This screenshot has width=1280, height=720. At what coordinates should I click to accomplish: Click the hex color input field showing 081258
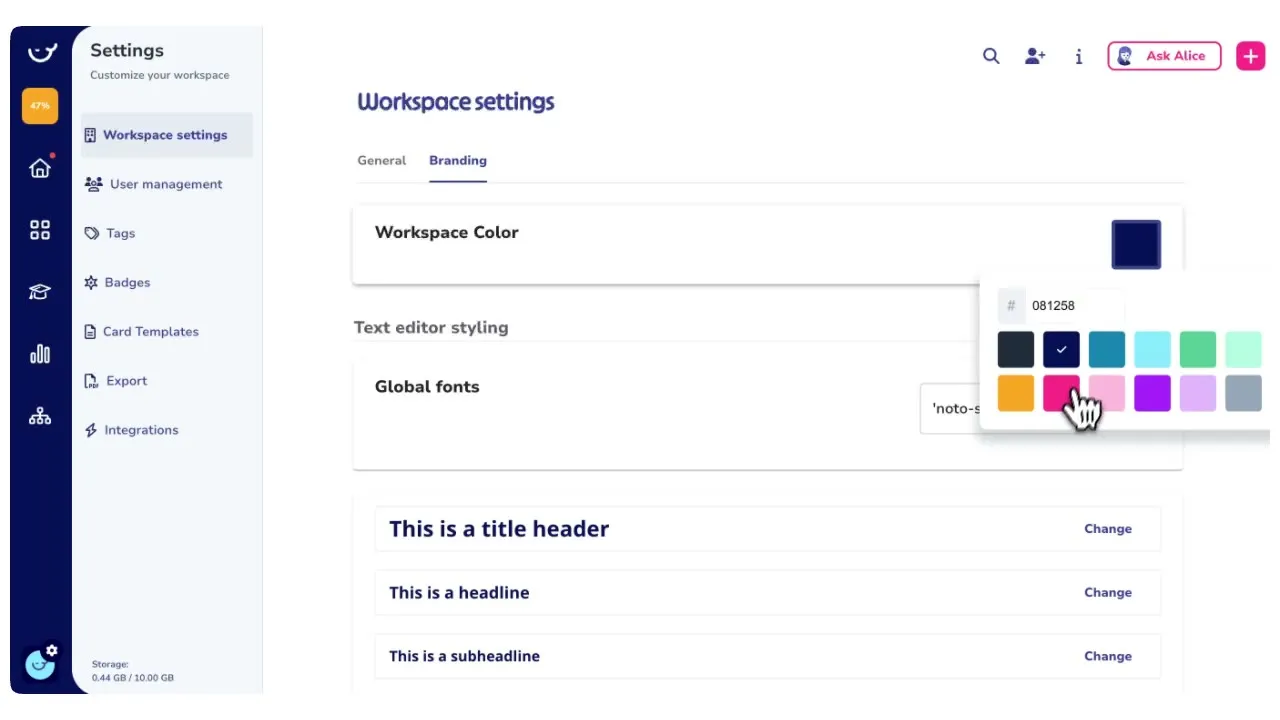pyautogui.click(x=1076, y=305)
